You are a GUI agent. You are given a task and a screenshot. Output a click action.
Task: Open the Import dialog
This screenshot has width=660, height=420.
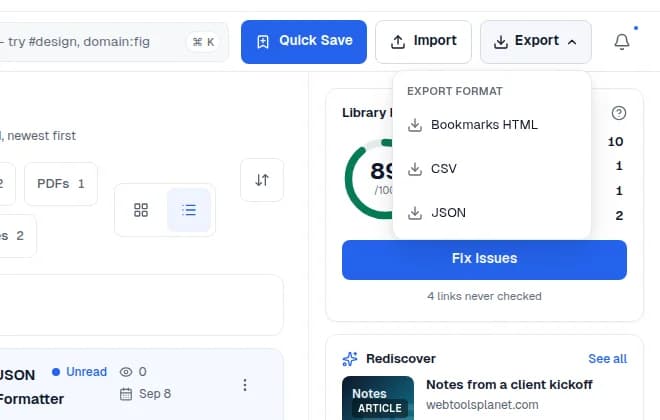click(x=423, y=42)
